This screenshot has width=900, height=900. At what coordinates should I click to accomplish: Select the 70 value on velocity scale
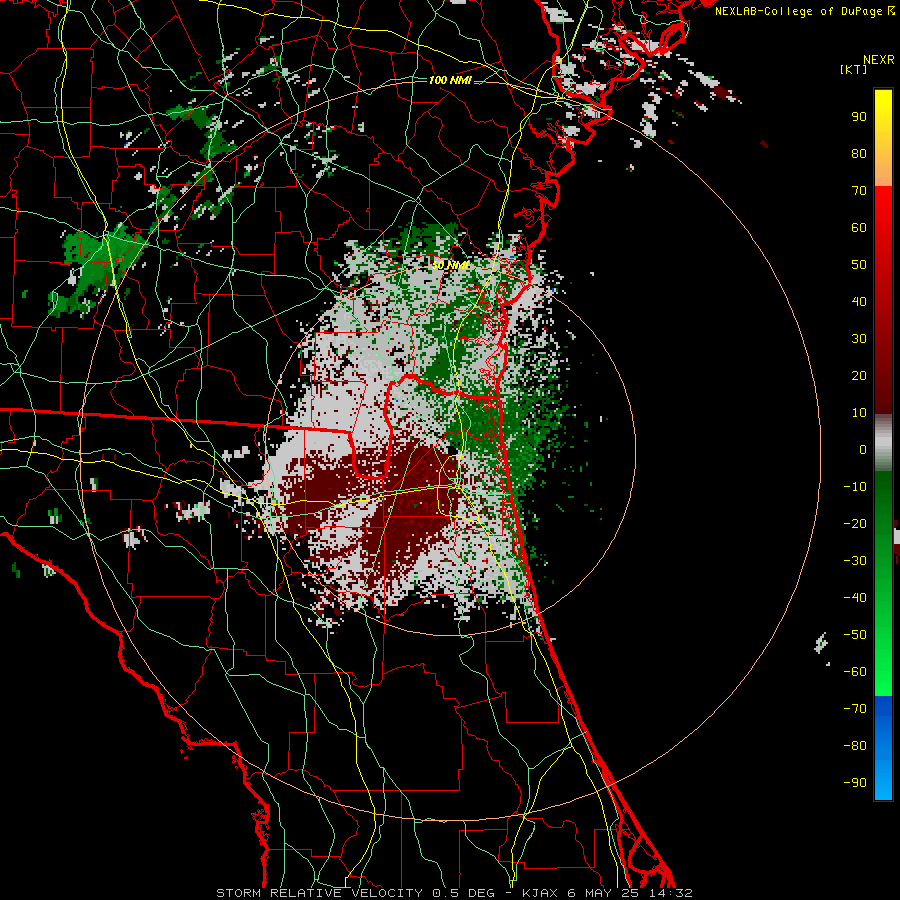pyautogui.click(x=859, y=191)
